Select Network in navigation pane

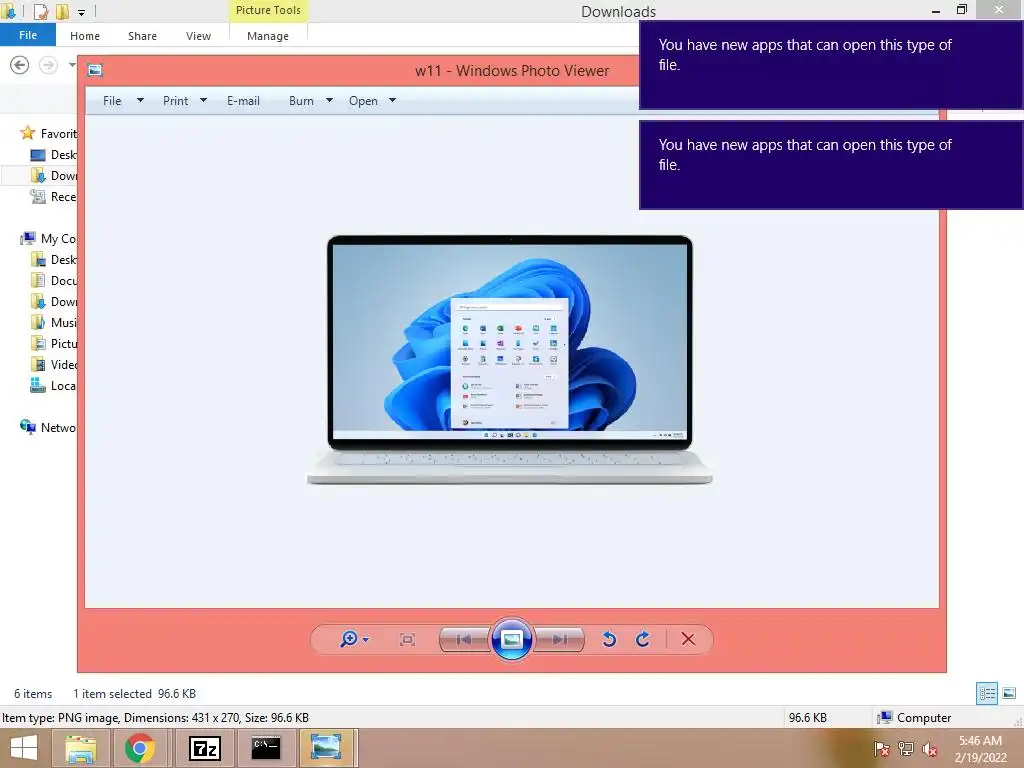[48, 427]
